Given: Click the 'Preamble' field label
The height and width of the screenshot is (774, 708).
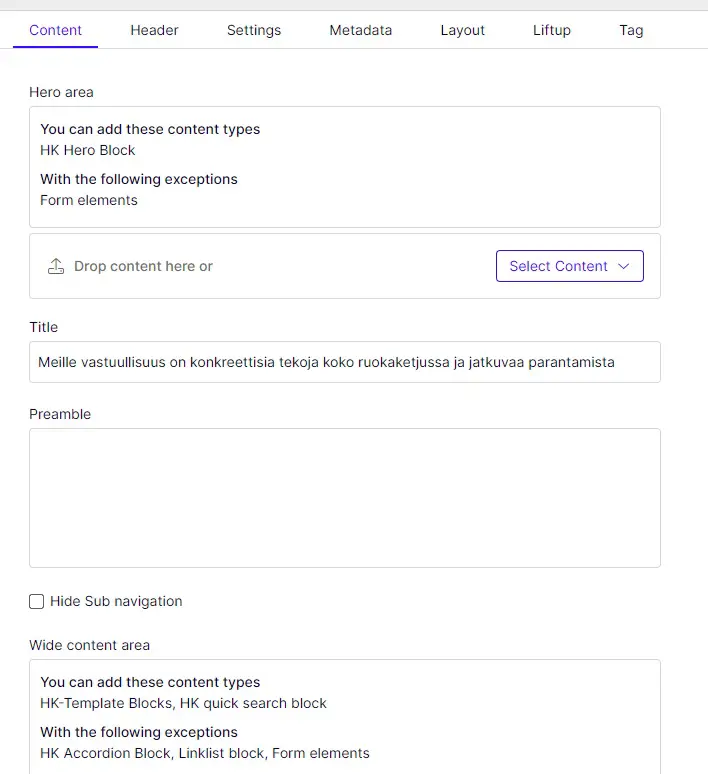Looking at the screenshot, I should pos(60,414).
